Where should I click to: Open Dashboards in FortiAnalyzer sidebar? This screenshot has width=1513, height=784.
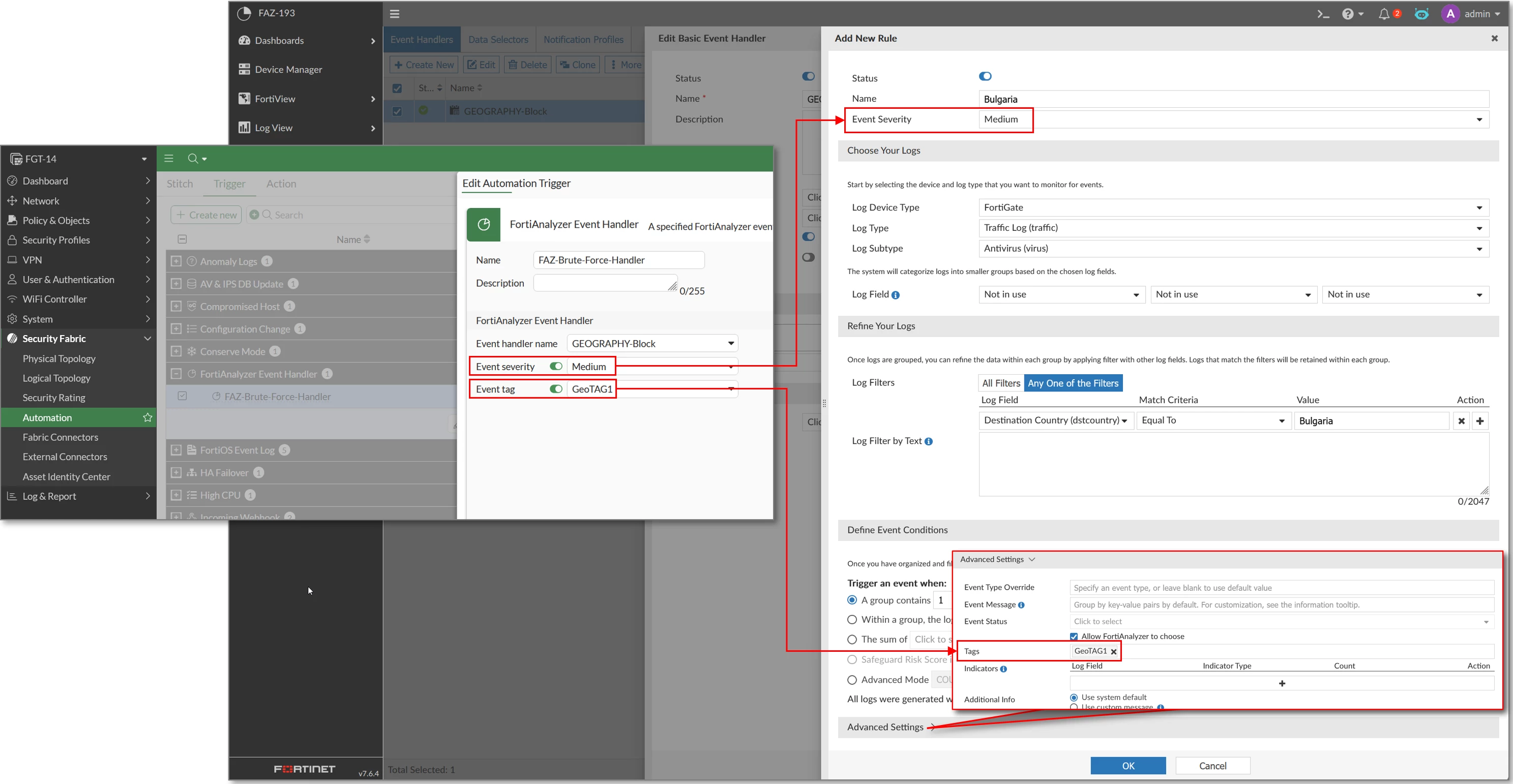tap(306, 41)
